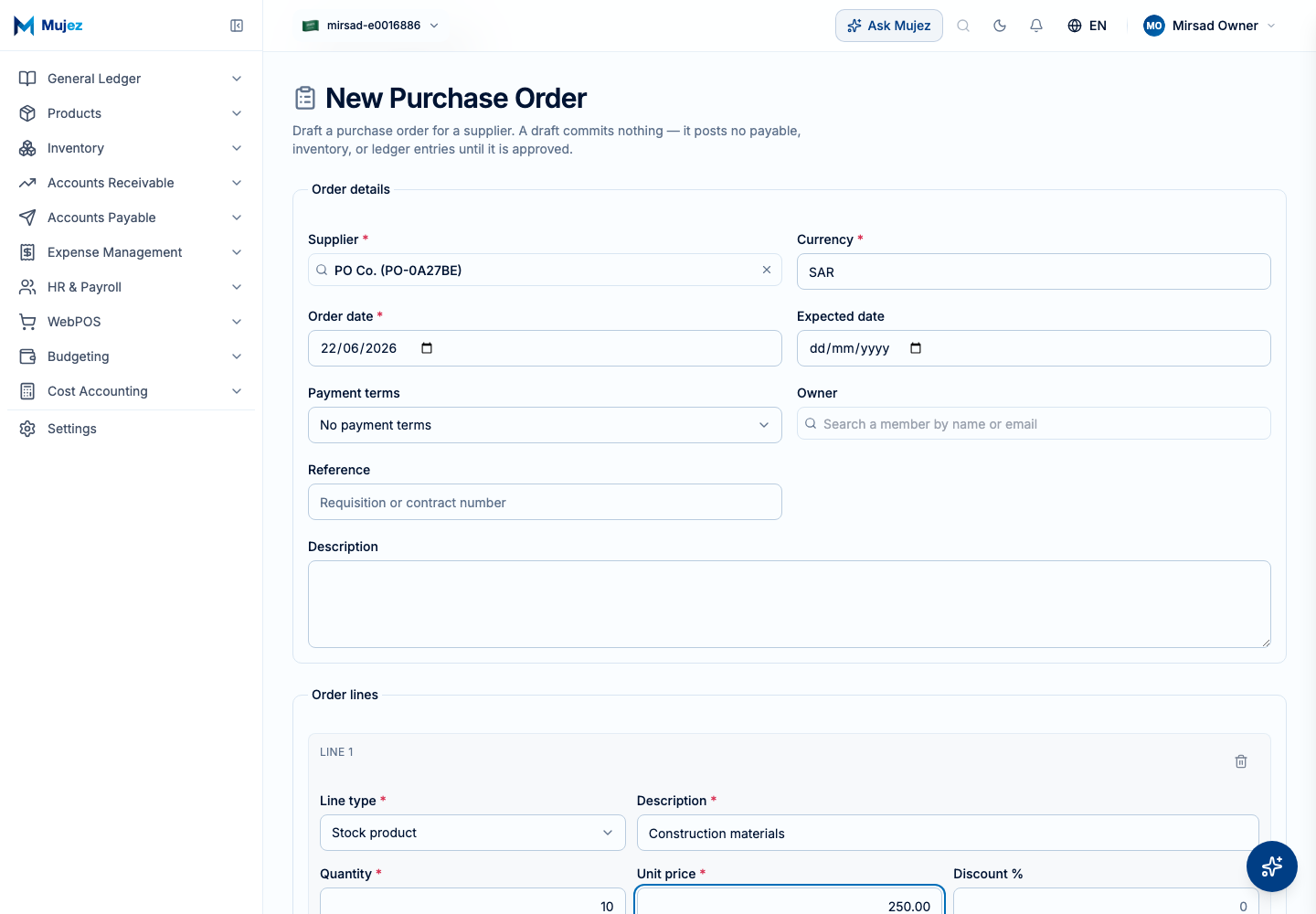Expand the General Ledger menu chevron
This screenshot has width=1316, height=914.
click(237, 79)
